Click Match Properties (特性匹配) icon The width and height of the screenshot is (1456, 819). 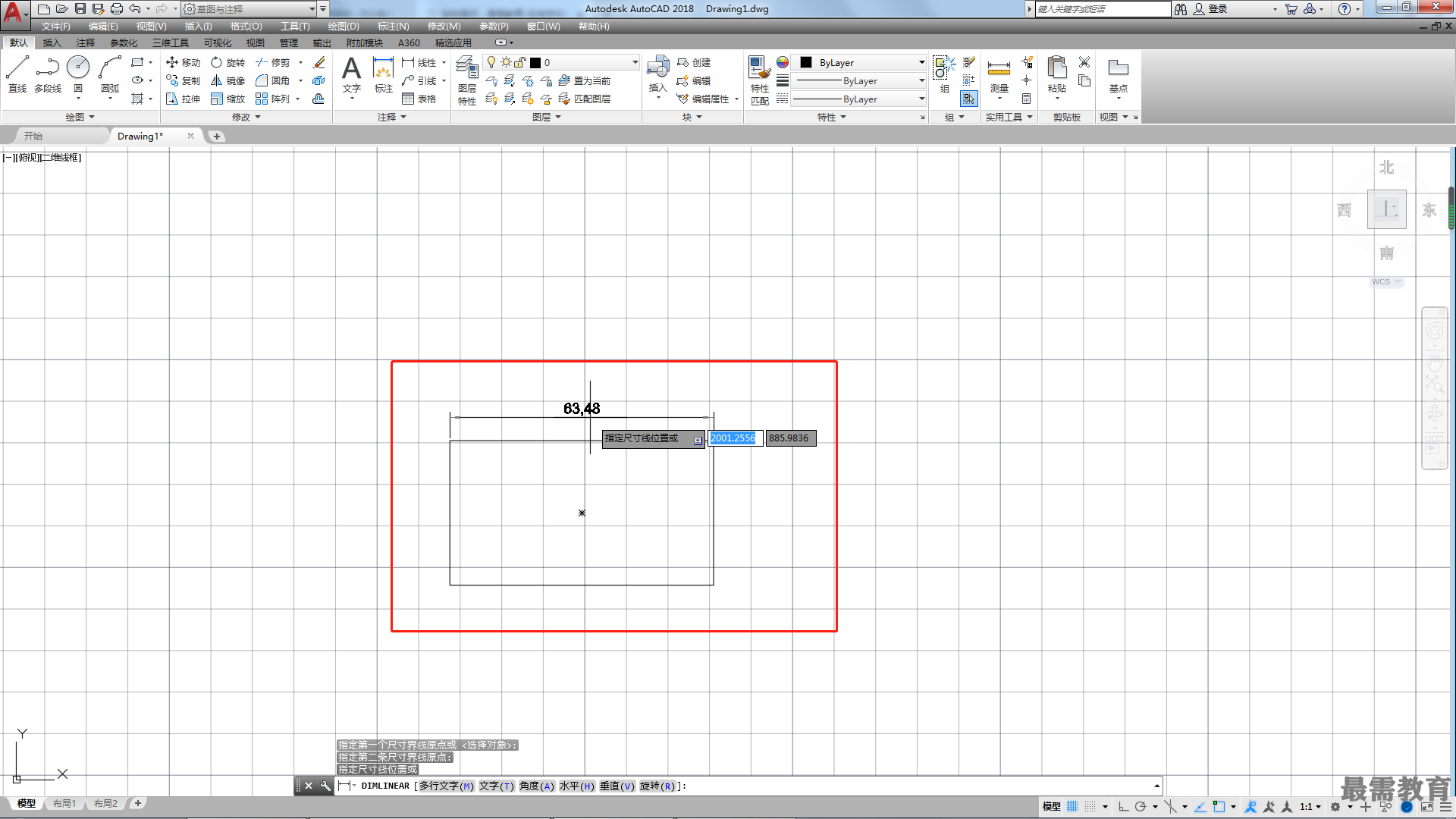pos(760,80)
